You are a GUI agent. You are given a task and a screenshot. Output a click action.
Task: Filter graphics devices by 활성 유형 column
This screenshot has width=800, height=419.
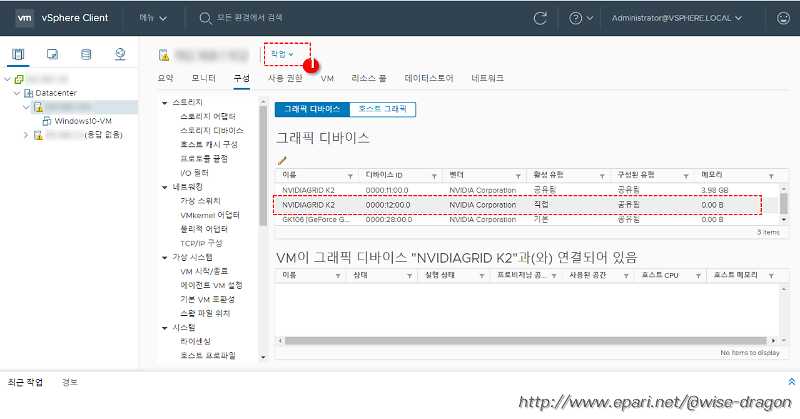click(602, 176)
